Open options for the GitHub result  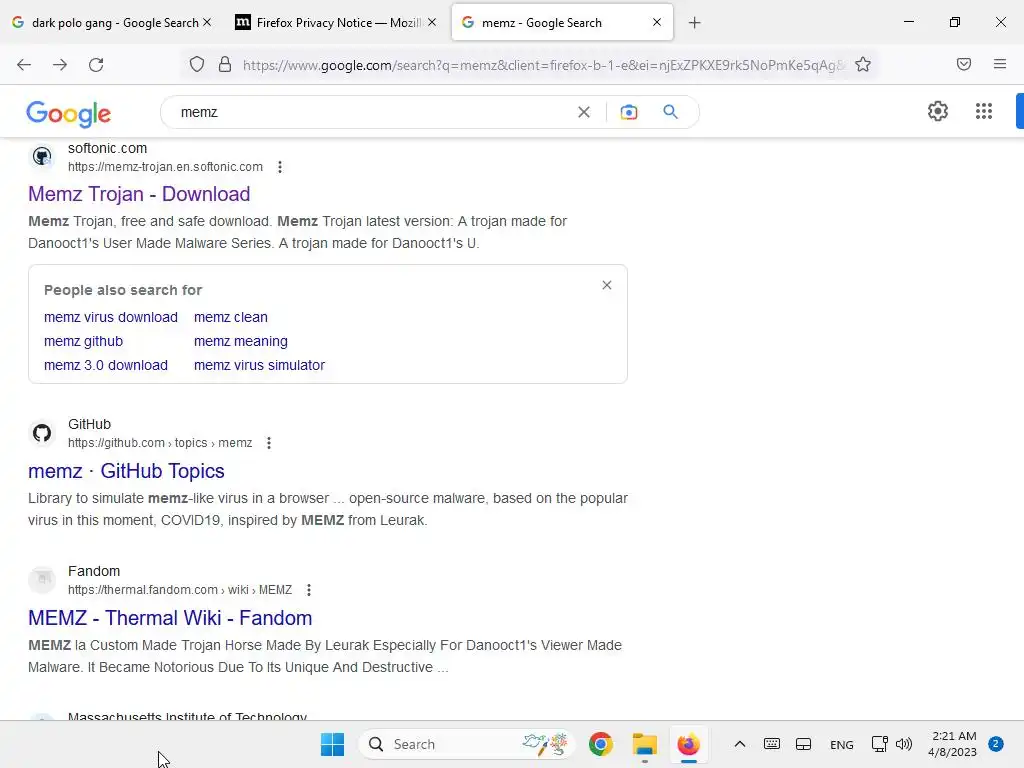(x=268, y=443)
